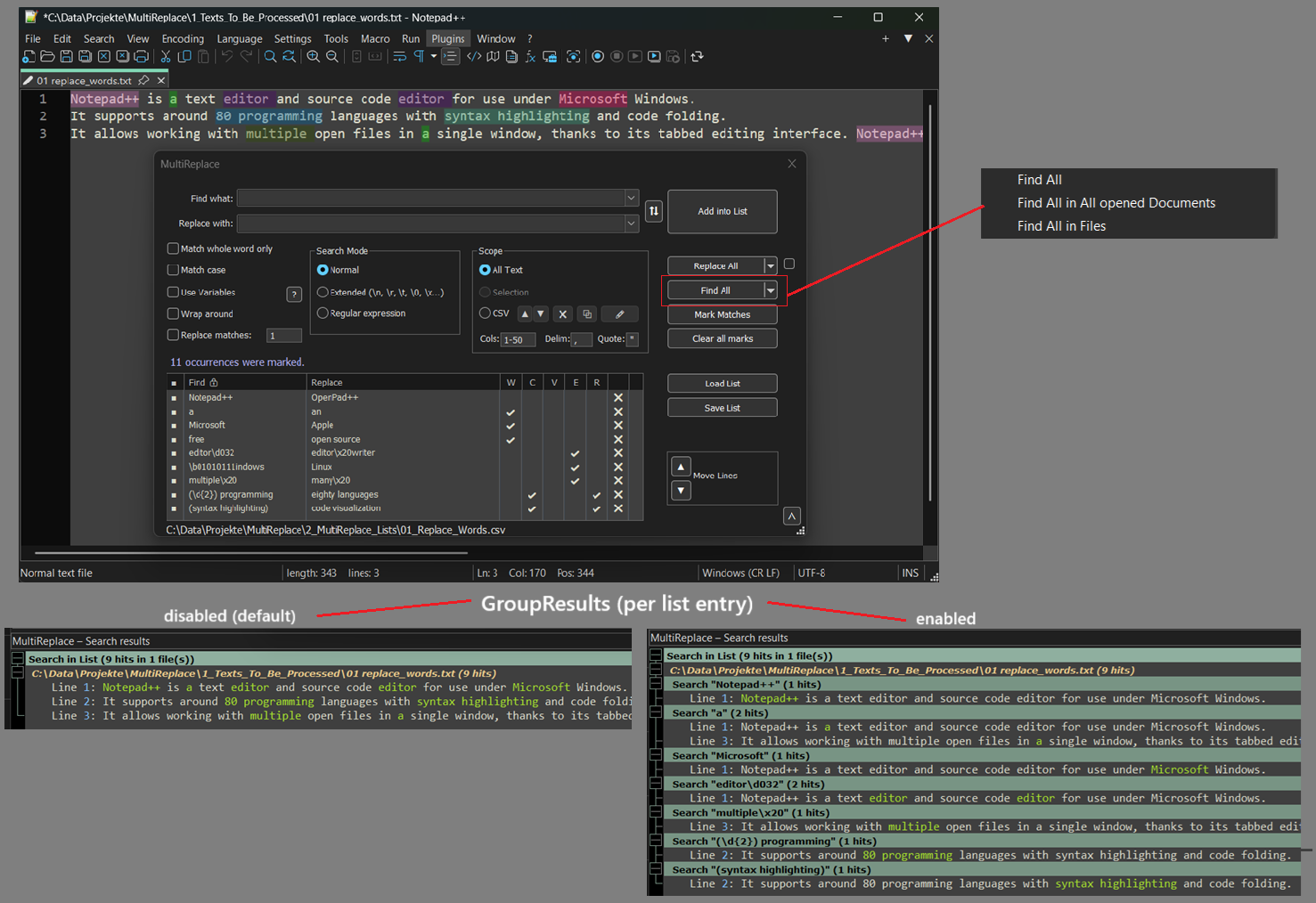Click the Save All toolbar icon

tap(85, 56)
